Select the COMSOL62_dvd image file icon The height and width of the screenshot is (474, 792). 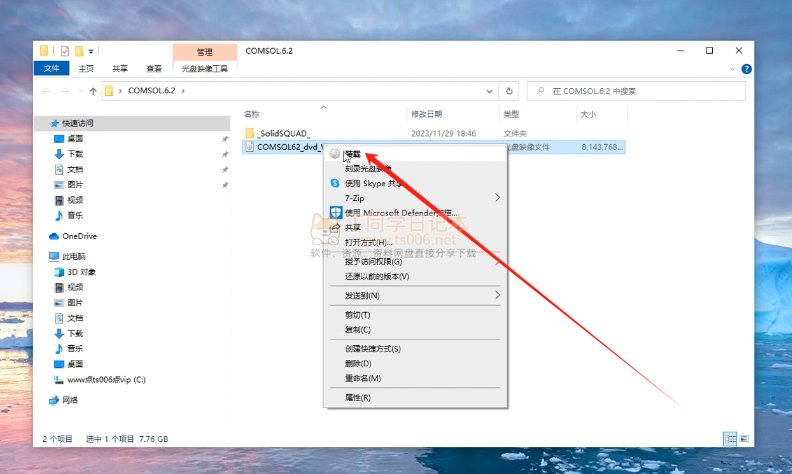pos(250,147)
